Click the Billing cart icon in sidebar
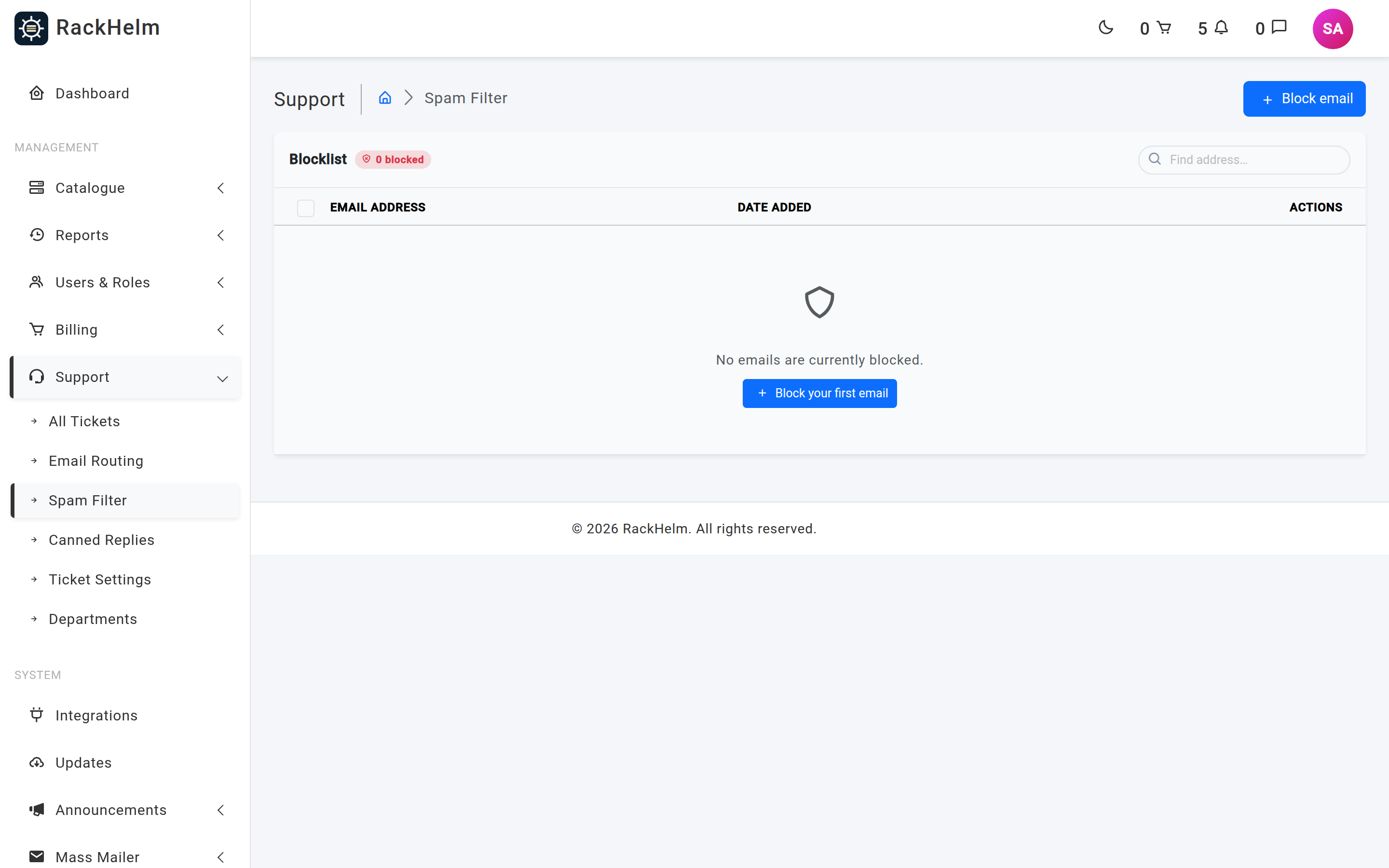 (37, 329)
